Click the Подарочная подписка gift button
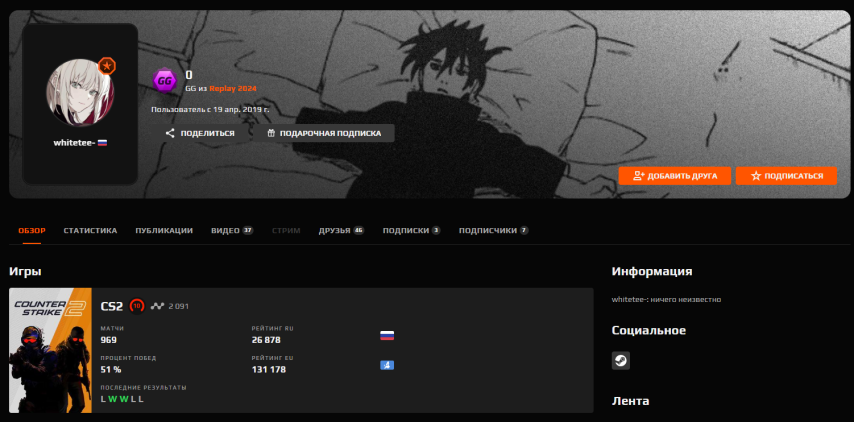 (x=324, y=133)
